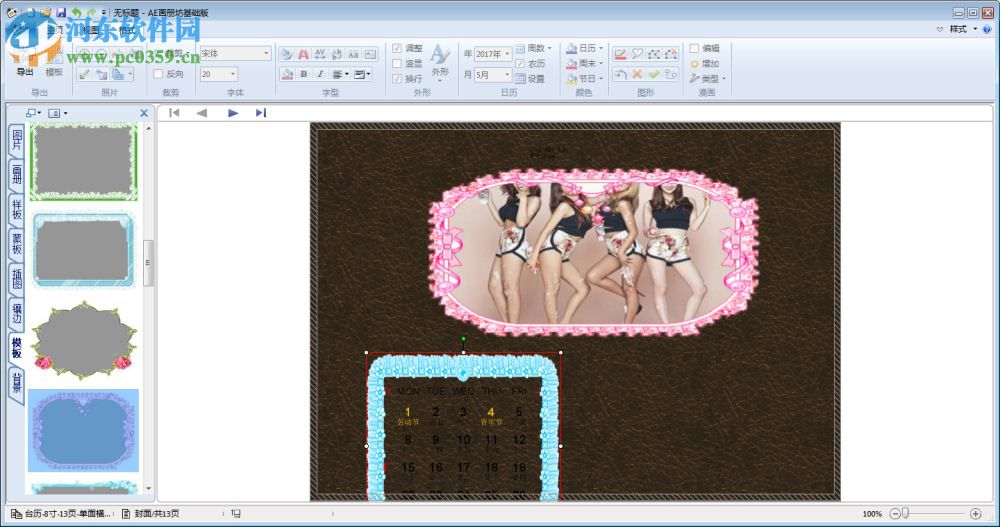Toggle the 反向 checkbox

[168, 74]
